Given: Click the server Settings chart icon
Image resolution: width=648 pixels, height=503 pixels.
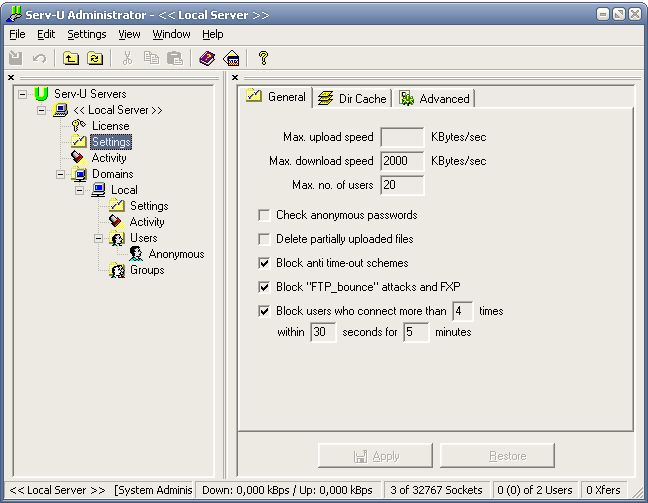Looking at the screenshot, I should click(79, 141).
